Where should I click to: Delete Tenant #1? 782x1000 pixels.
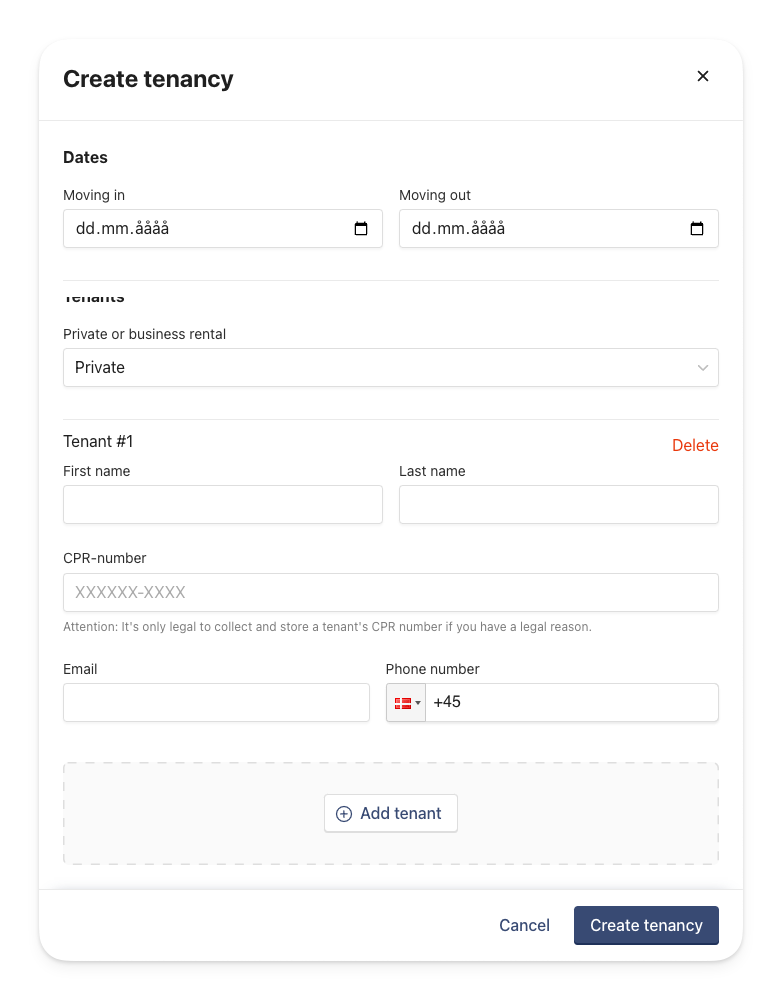695,445
